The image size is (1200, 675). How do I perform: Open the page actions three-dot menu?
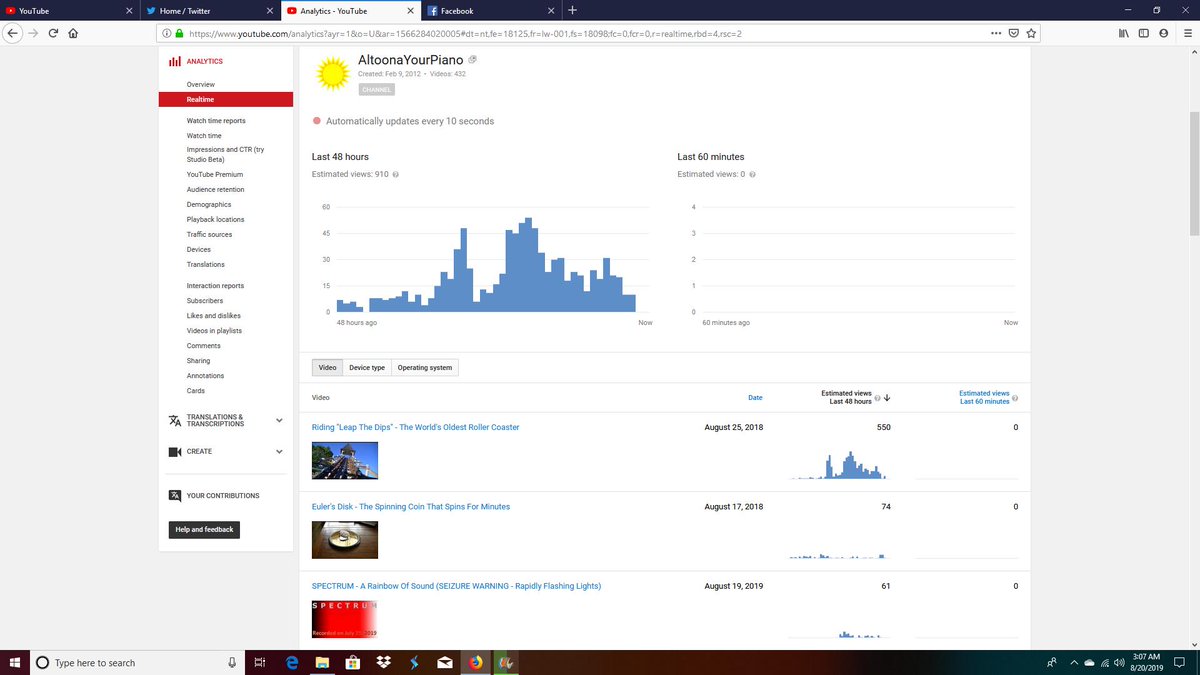coord(995,32)
